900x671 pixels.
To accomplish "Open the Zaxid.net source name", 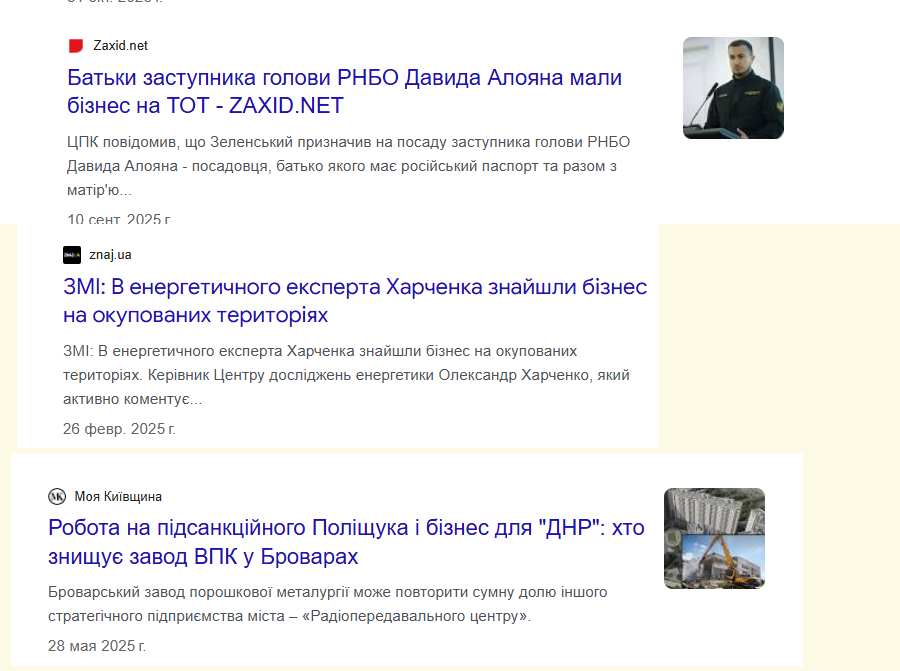I will tap(120, 46).
